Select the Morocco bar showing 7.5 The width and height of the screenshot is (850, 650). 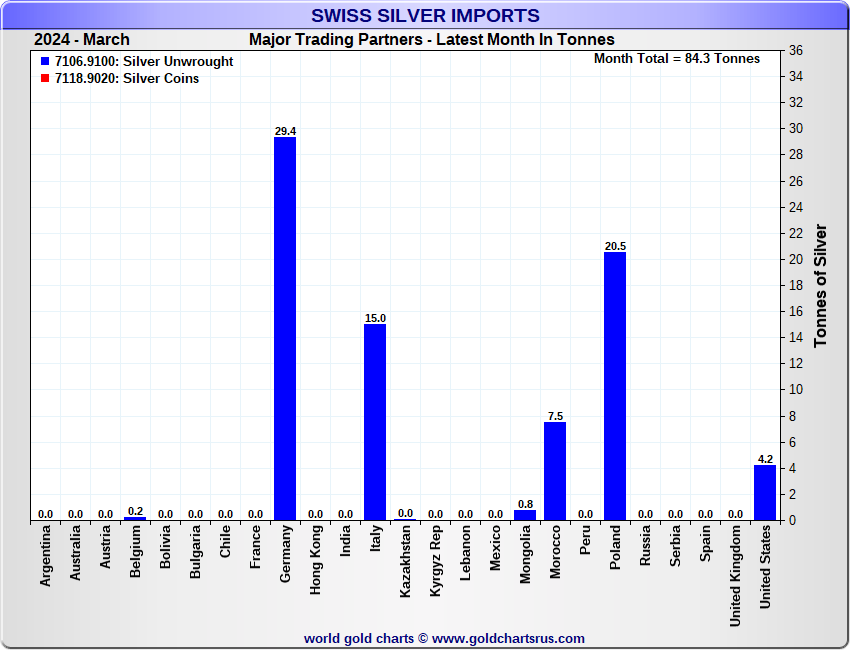[555, 471]
